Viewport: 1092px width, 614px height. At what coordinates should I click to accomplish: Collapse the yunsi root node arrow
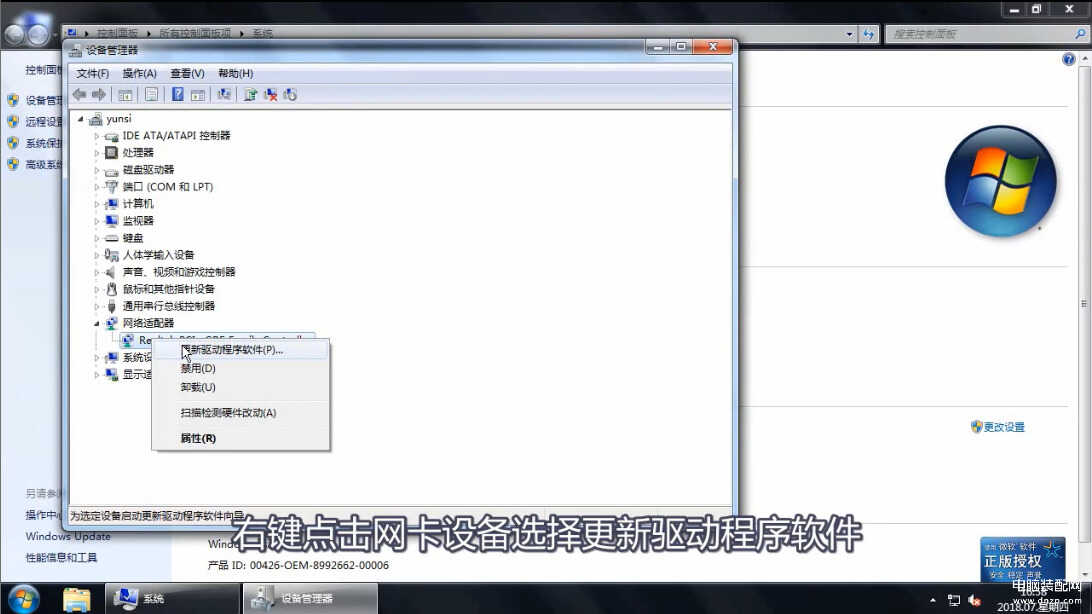pyautogui.click(x=81, y=119)
